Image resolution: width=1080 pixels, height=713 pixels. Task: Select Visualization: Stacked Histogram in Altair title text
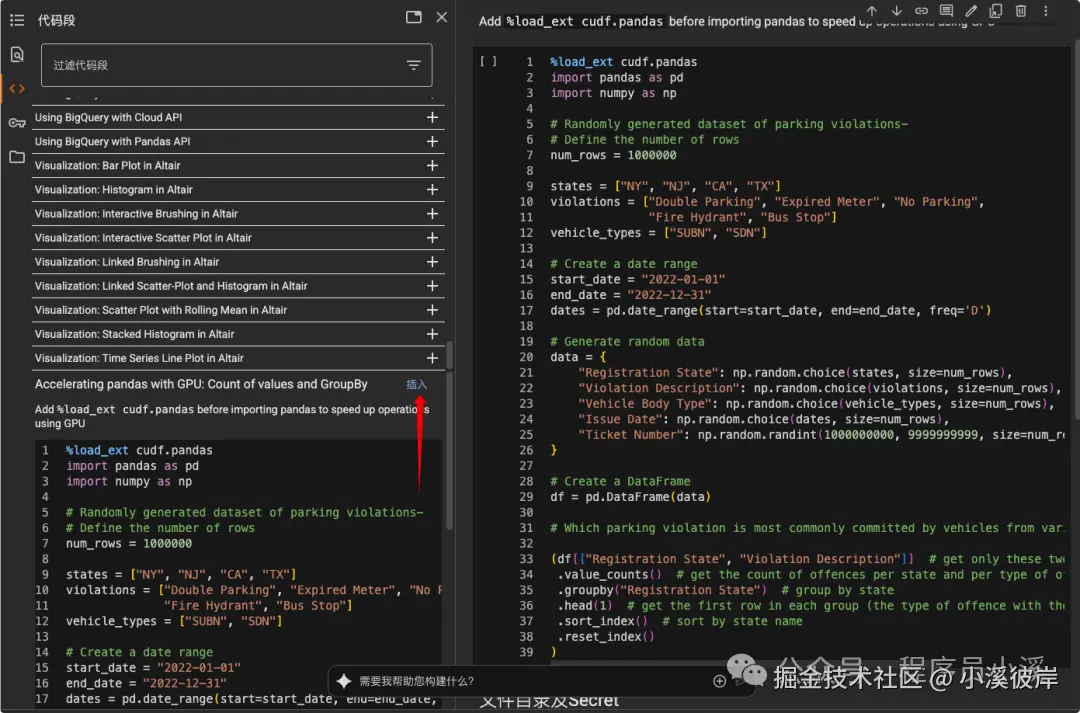click(x=134, y=334)
